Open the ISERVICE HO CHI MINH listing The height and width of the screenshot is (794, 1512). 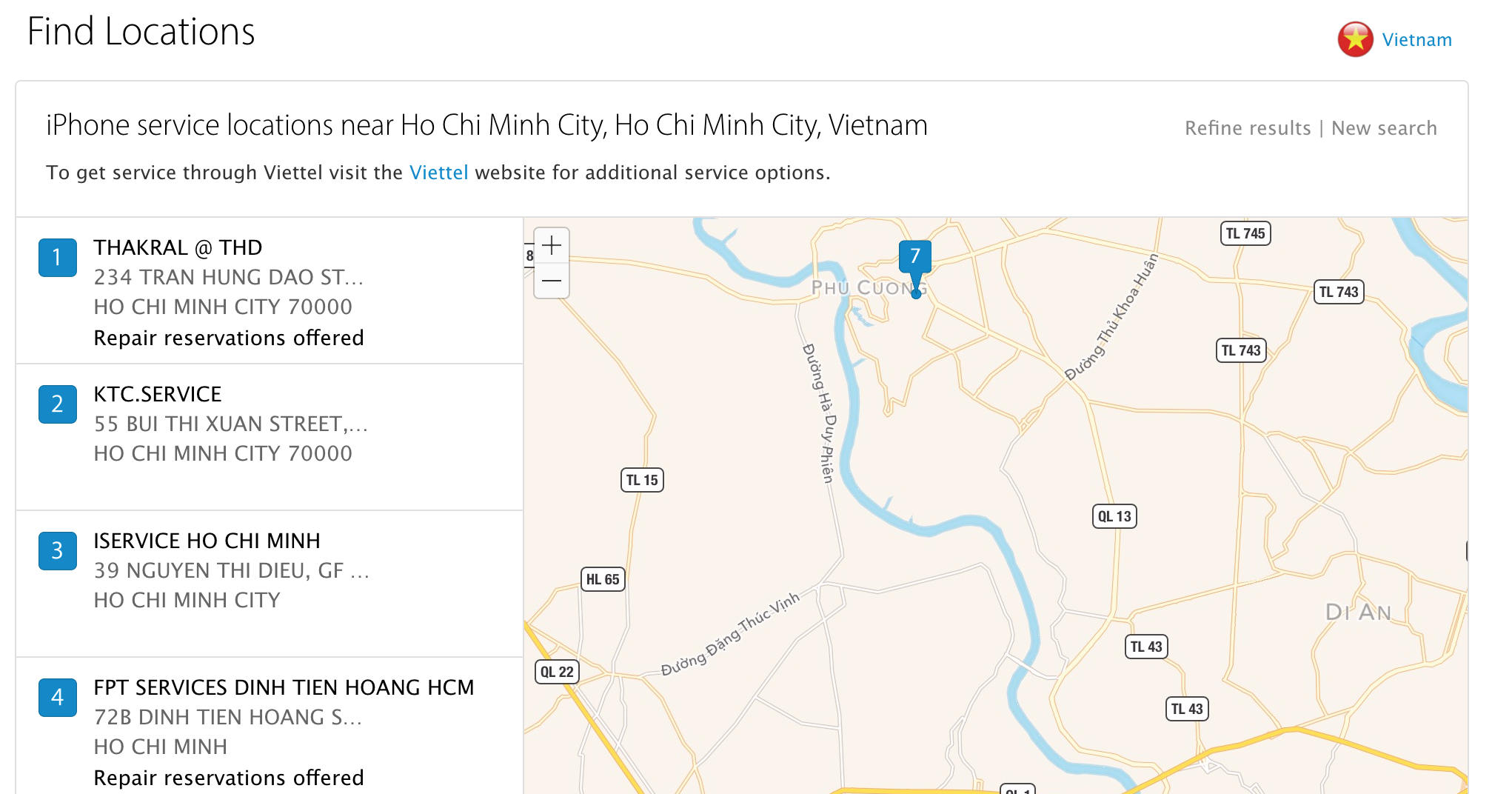point(207,541)
